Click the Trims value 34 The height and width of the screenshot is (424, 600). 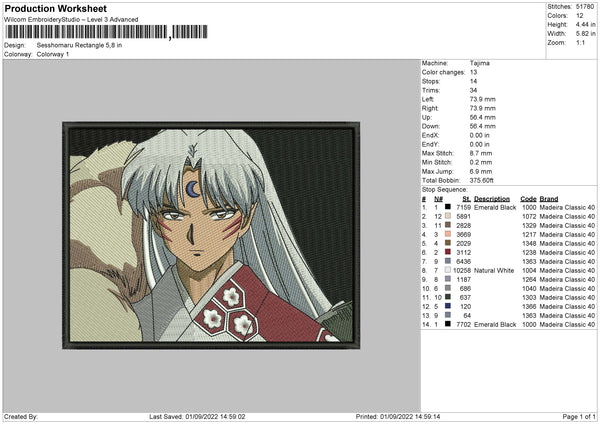[473, 90]
